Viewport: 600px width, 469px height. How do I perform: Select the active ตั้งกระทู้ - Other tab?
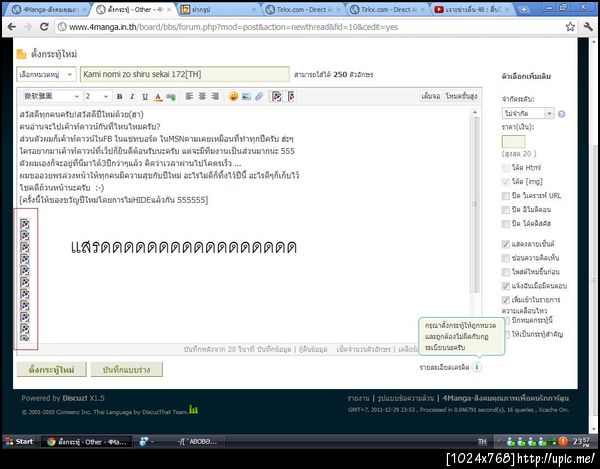[134, 10]
